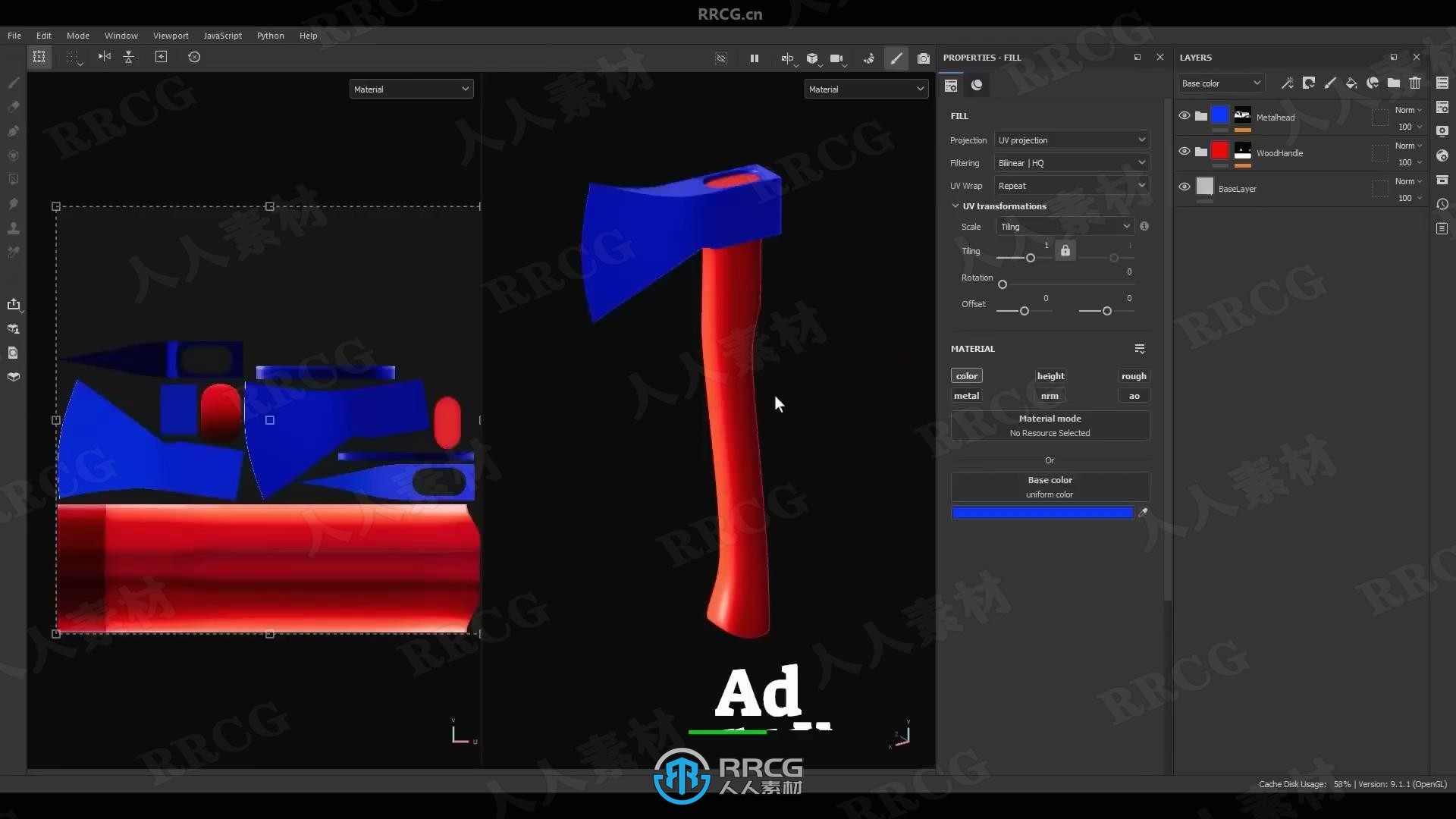Open the Filtering dropdown showing Bilinear HQ

(x=1072, y=163)
